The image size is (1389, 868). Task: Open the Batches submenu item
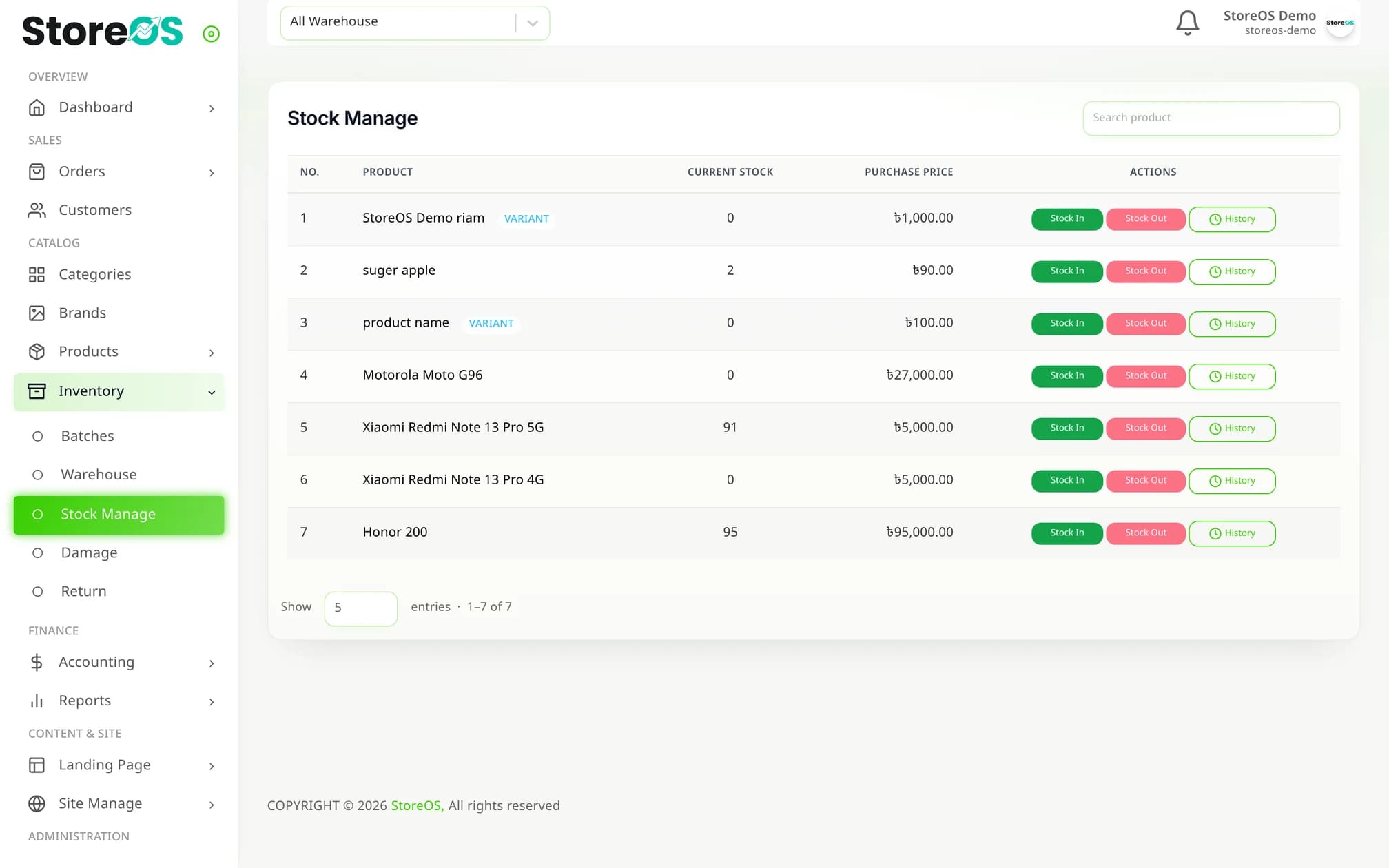119,436
